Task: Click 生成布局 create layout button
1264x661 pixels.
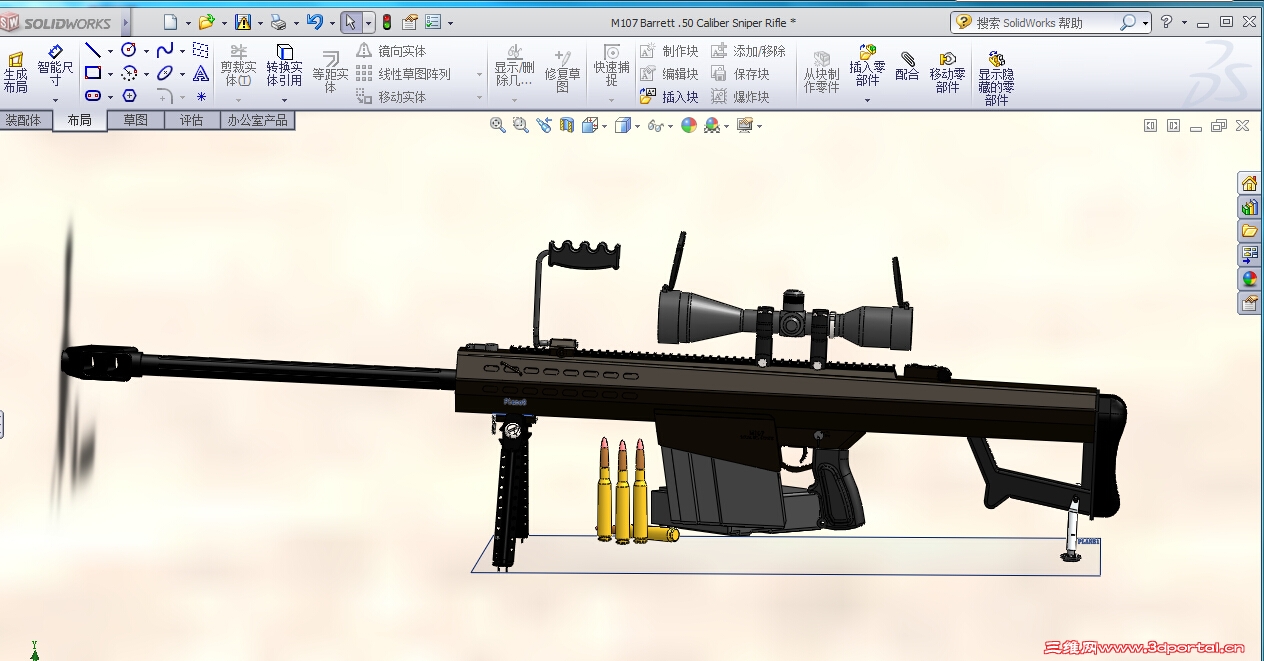Action: pos(15,73)
